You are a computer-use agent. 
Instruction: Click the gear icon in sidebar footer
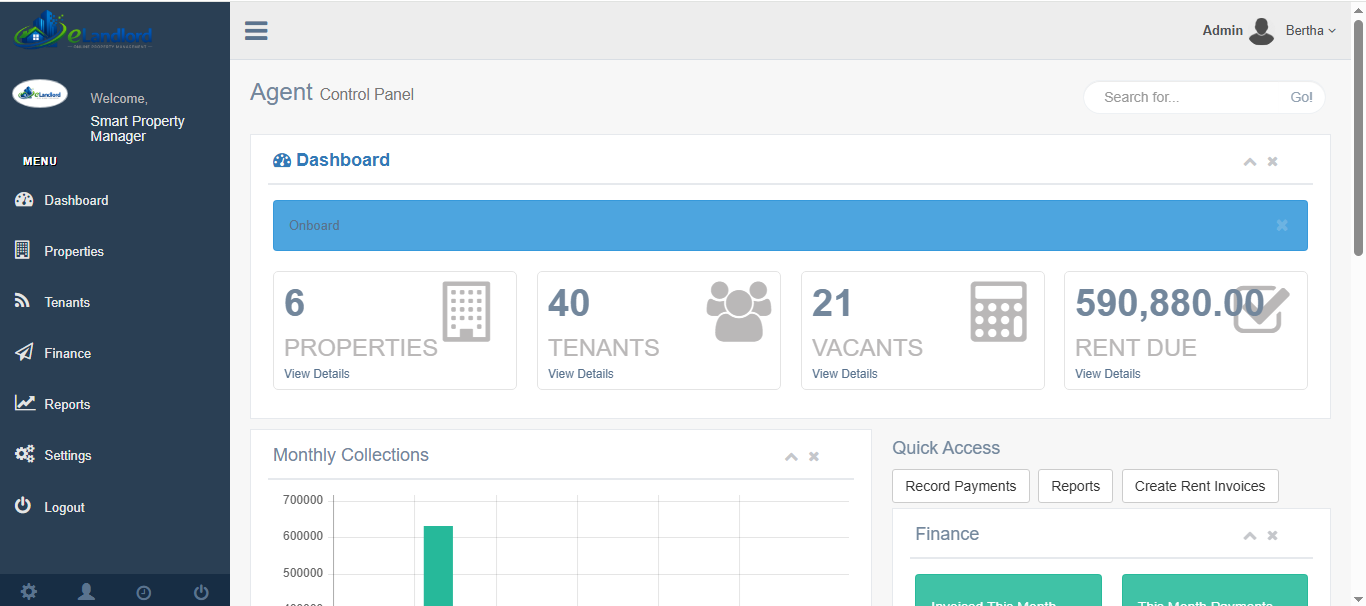click(x=29, y=592)
